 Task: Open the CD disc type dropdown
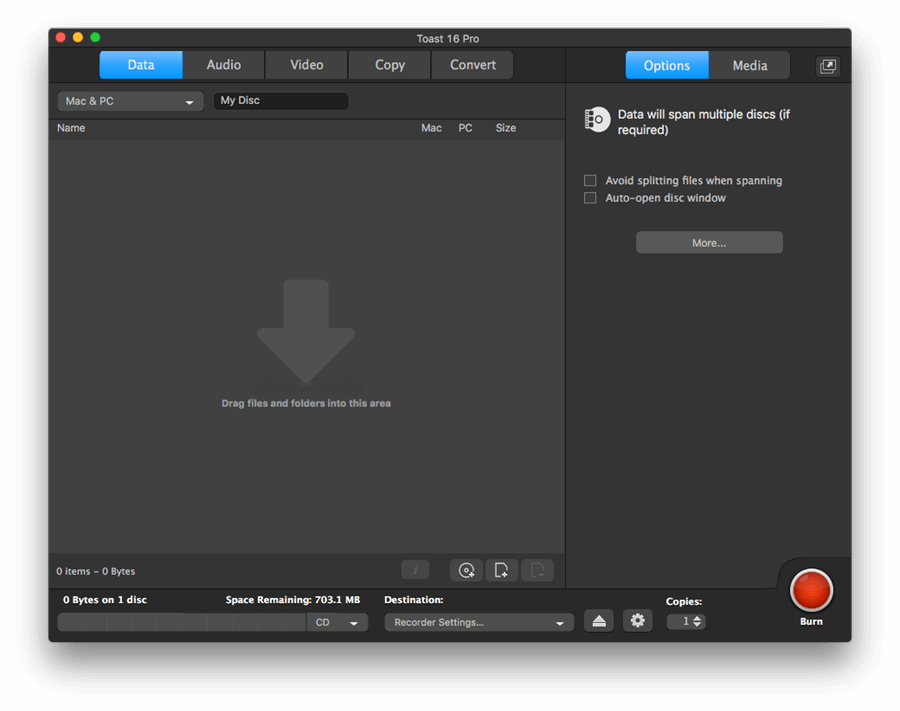click(x=337, y=622)
